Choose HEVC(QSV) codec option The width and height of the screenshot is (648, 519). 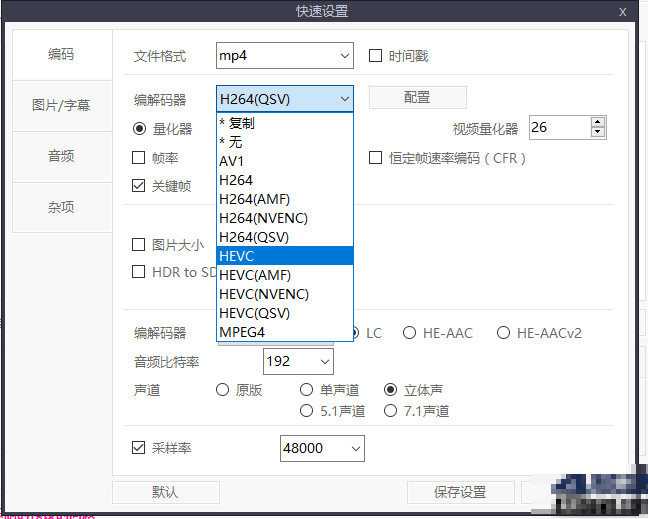coord(285,313)
